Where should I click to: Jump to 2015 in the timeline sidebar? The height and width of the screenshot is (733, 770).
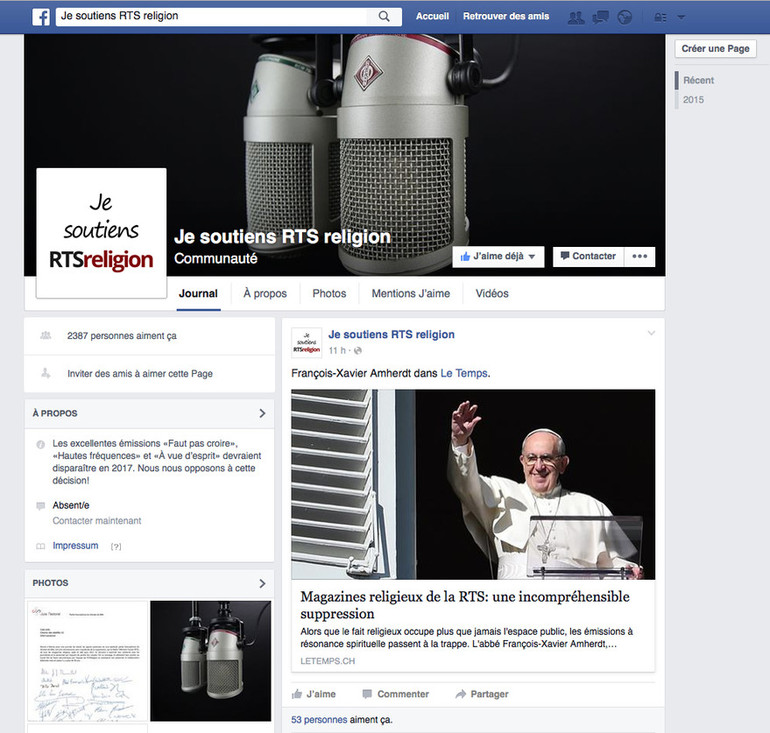click(693, 100)
